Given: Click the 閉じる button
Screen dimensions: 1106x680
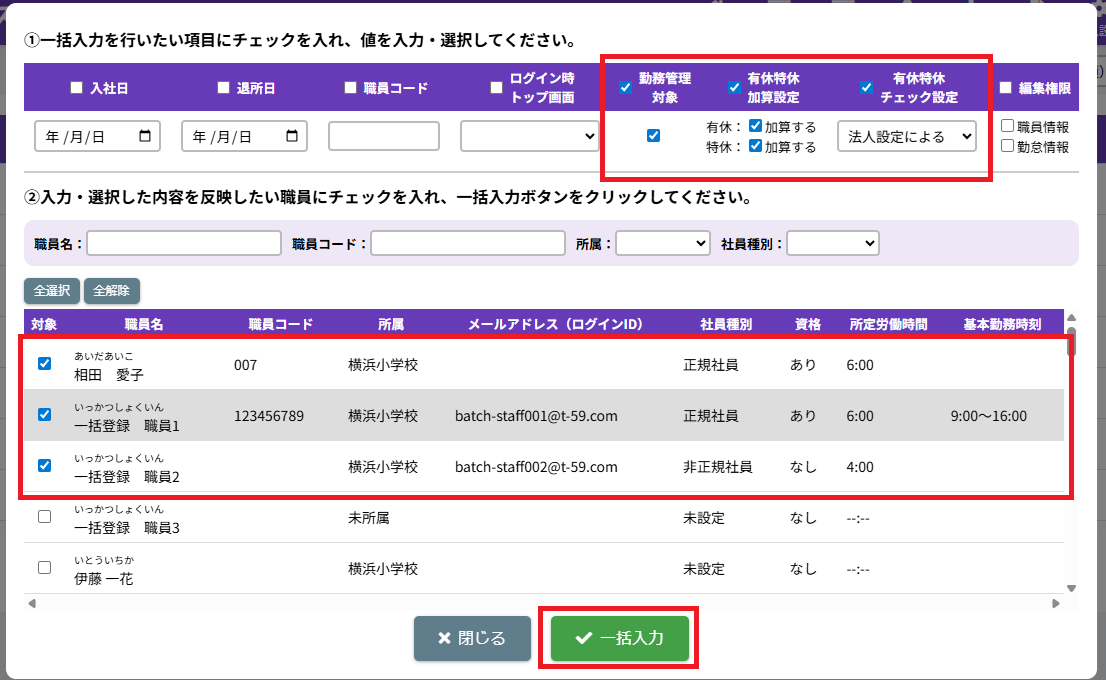Looking at the screenshot, I should pyautogui.click(x=472, y=639).
